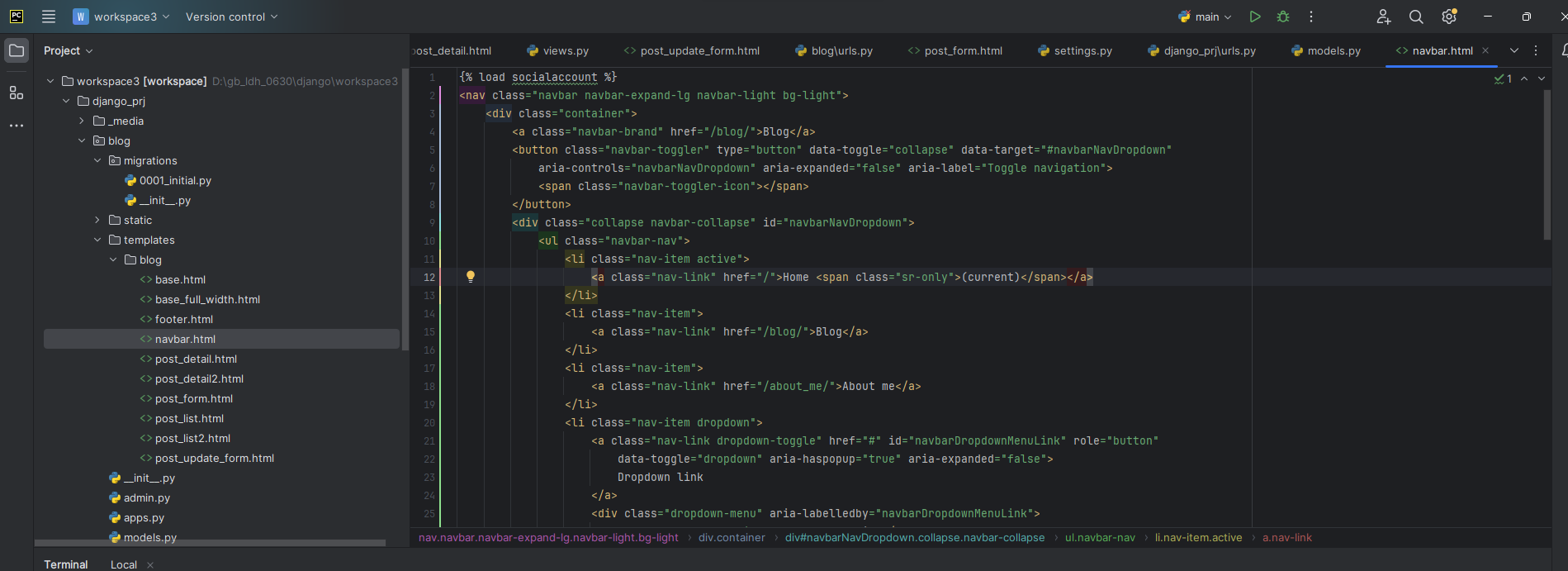
Task: Click project panel horizontal scrollbar
Action: pyautogui.click(x=211, y=543)
